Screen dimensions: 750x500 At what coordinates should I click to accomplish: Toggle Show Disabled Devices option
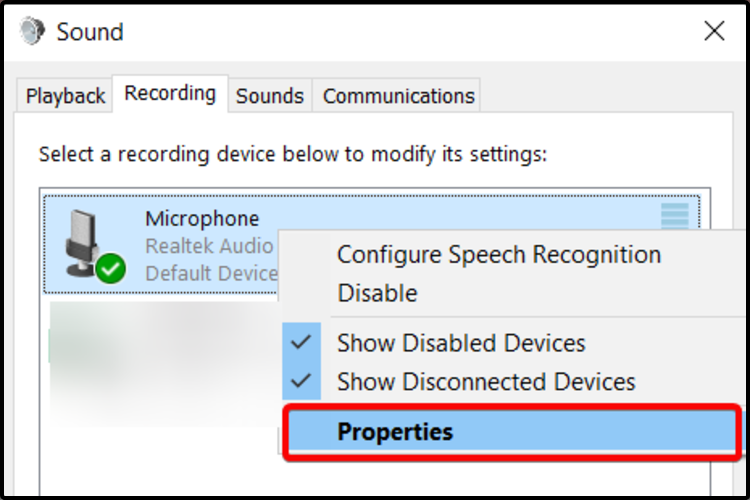click(461, 343)
